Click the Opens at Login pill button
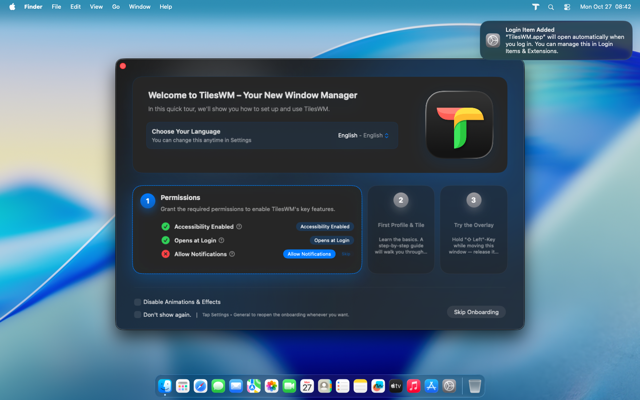 331,240
